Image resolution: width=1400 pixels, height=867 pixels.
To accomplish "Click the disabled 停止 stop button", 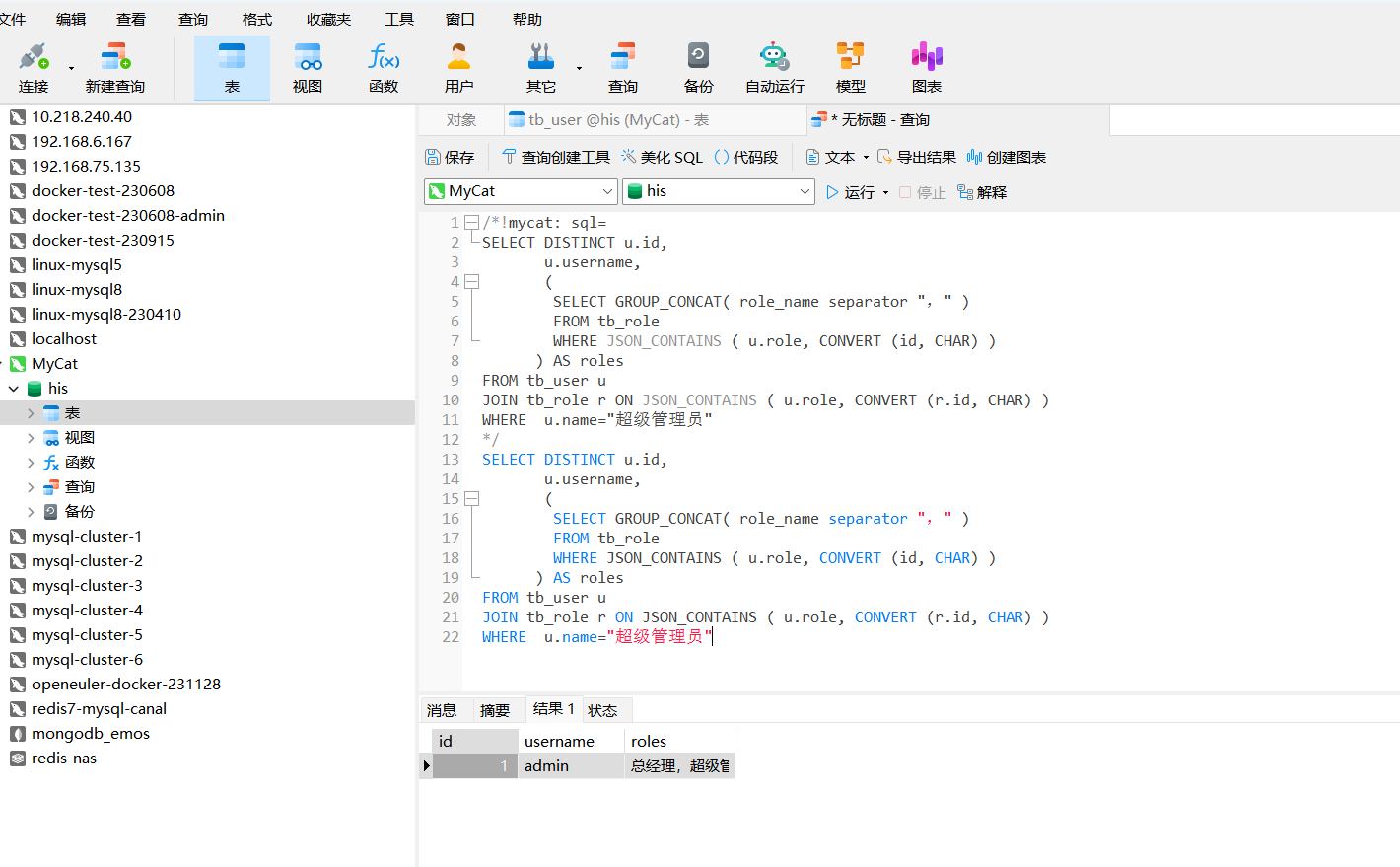I will pyautogui.click(x=922, y=192).
